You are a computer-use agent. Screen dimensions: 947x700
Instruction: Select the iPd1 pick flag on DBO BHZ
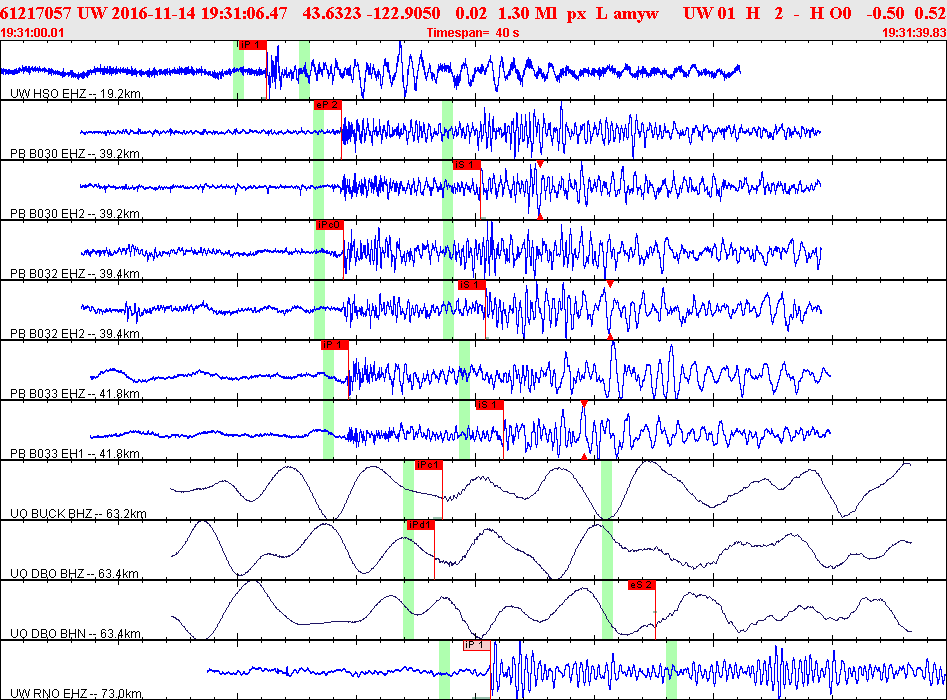click(420, 525)
